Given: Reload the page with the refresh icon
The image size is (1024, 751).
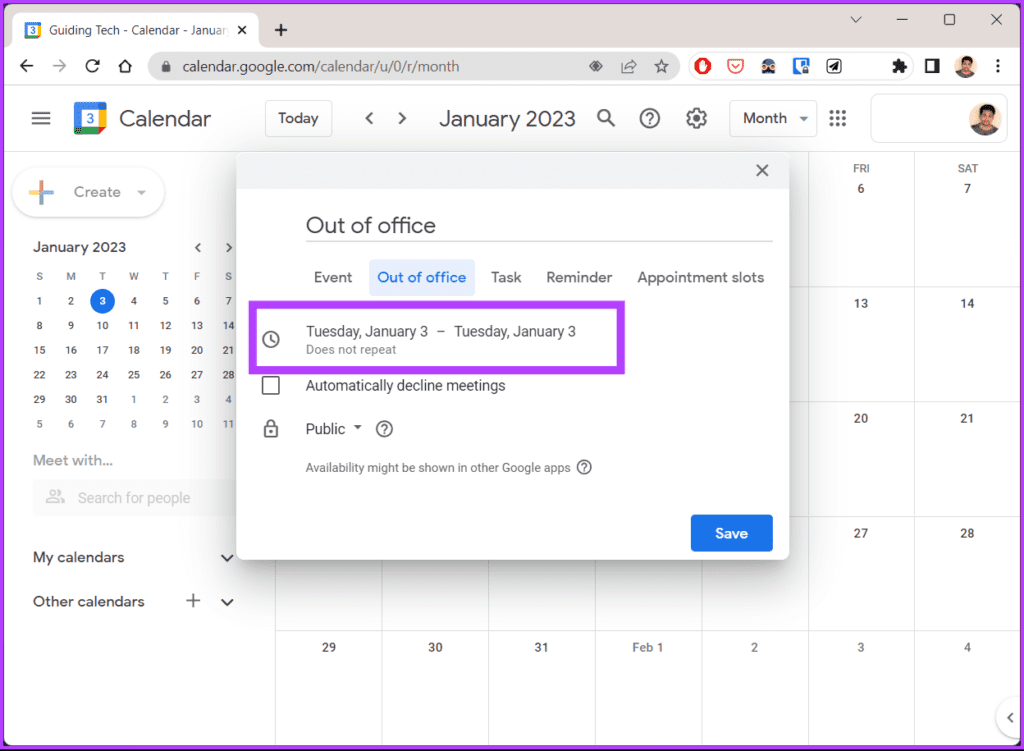Looking at the screenshot, I should (93, 66).
